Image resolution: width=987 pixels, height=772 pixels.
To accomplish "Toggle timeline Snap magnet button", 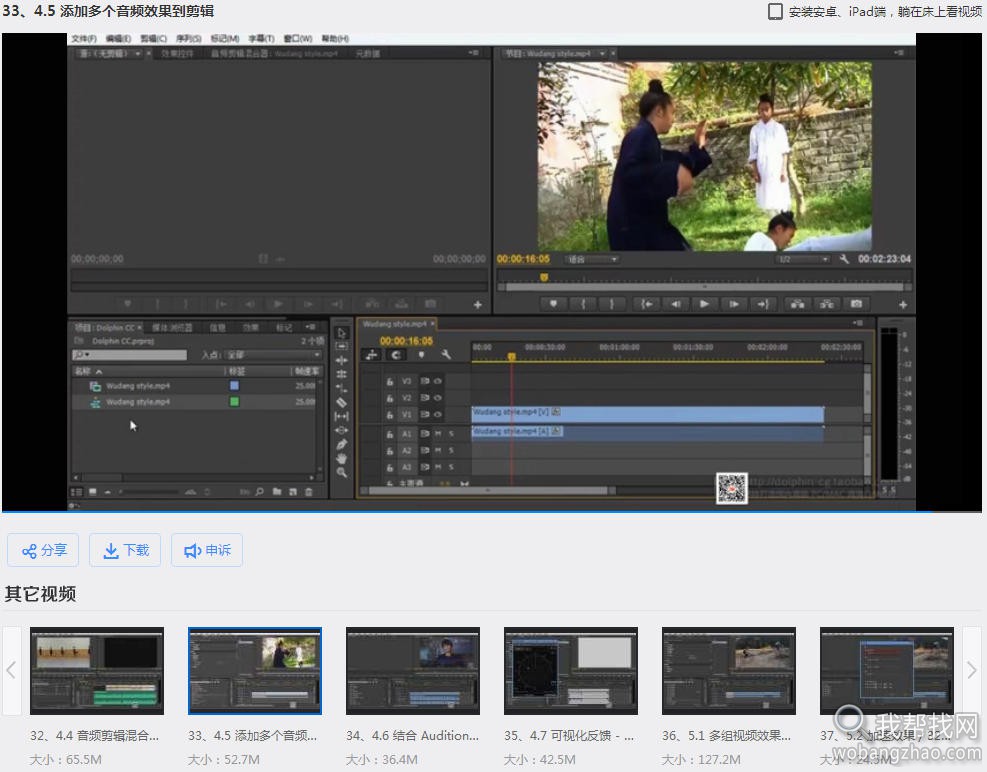I will tap(396, 355).
